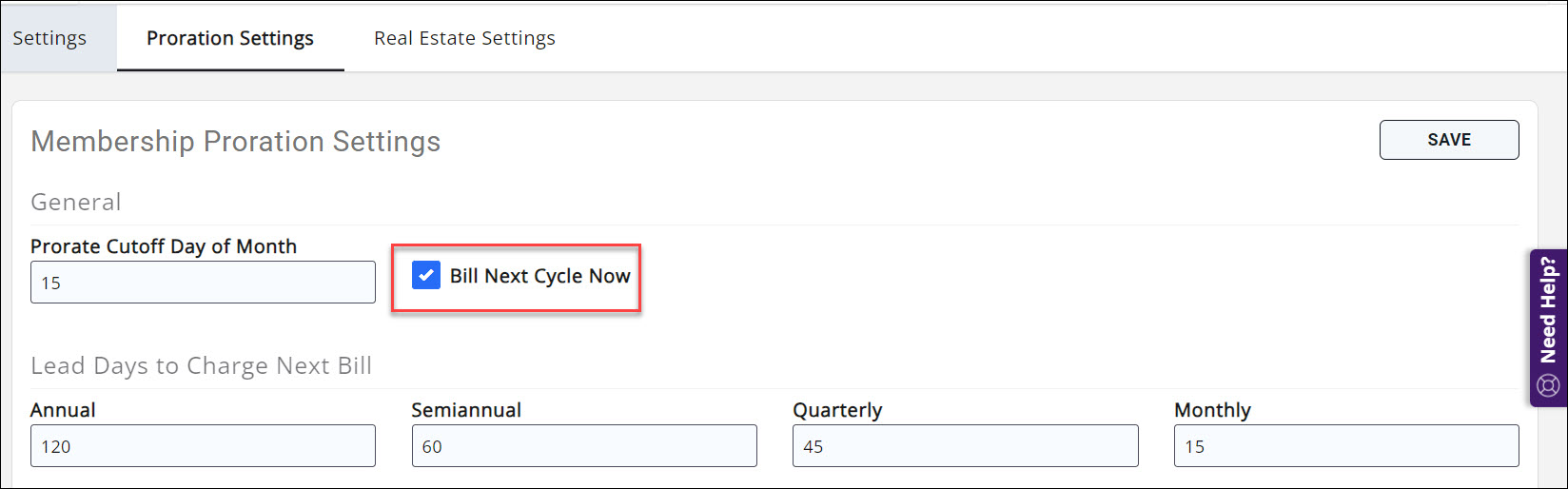Click the Semiannual field label
The width and height of the screenshot is (1568, 489).
pos(466,410)
